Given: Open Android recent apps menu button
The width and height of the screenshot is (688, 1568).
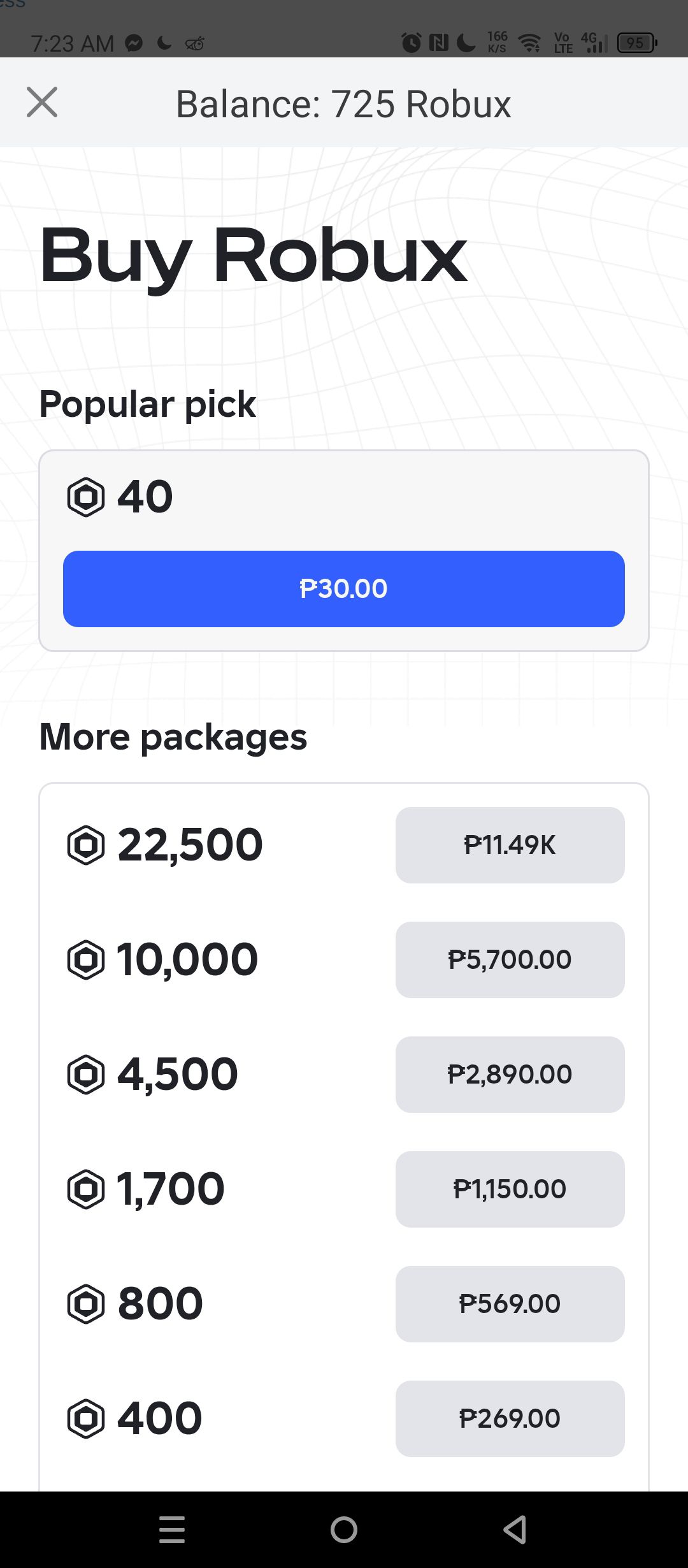Looking at the screenshot, I should pyautogui.click(x=172, y=1530).
